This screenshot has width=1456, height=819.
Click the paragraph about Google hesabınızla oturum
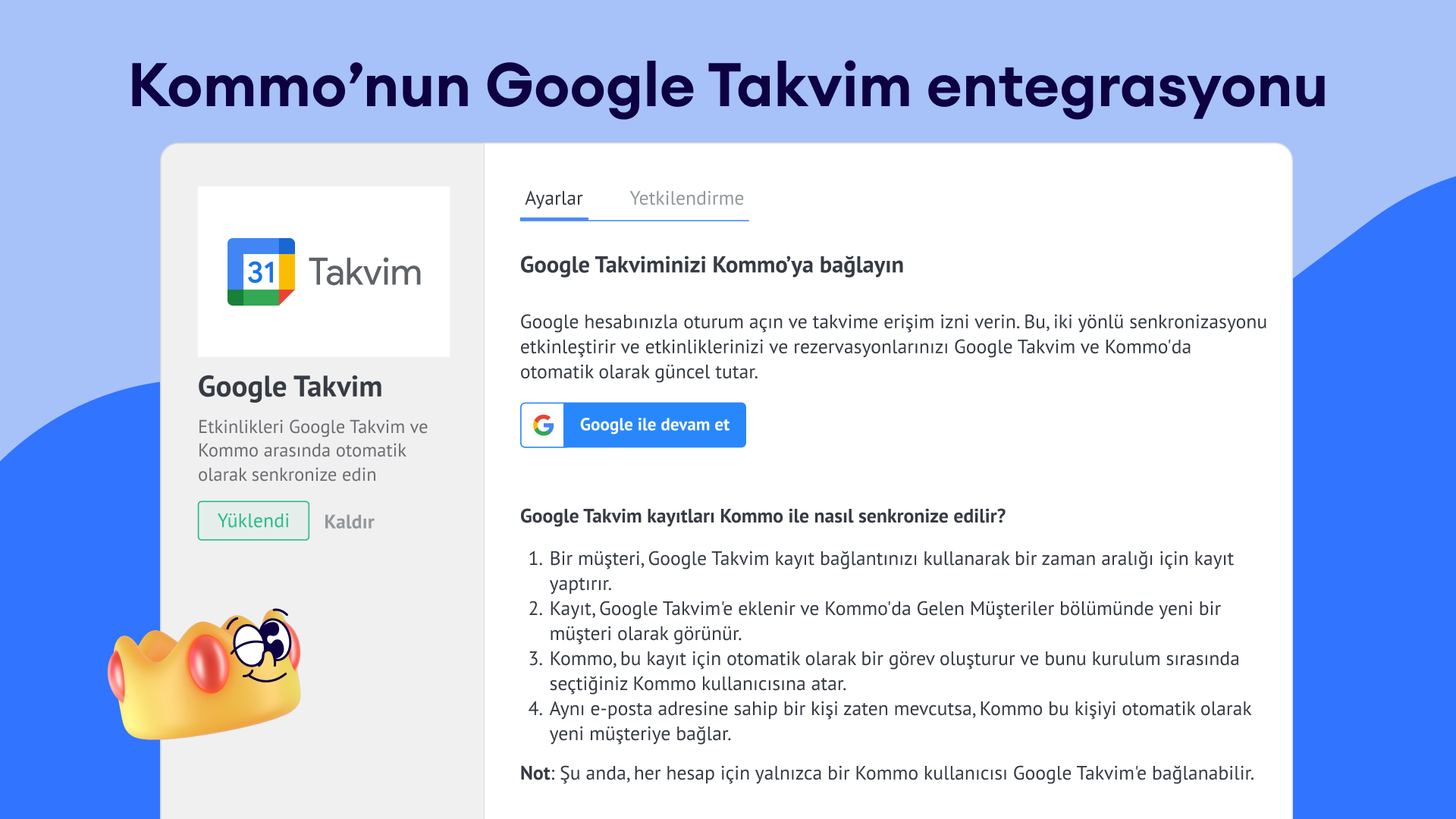(x=893, y=347)
